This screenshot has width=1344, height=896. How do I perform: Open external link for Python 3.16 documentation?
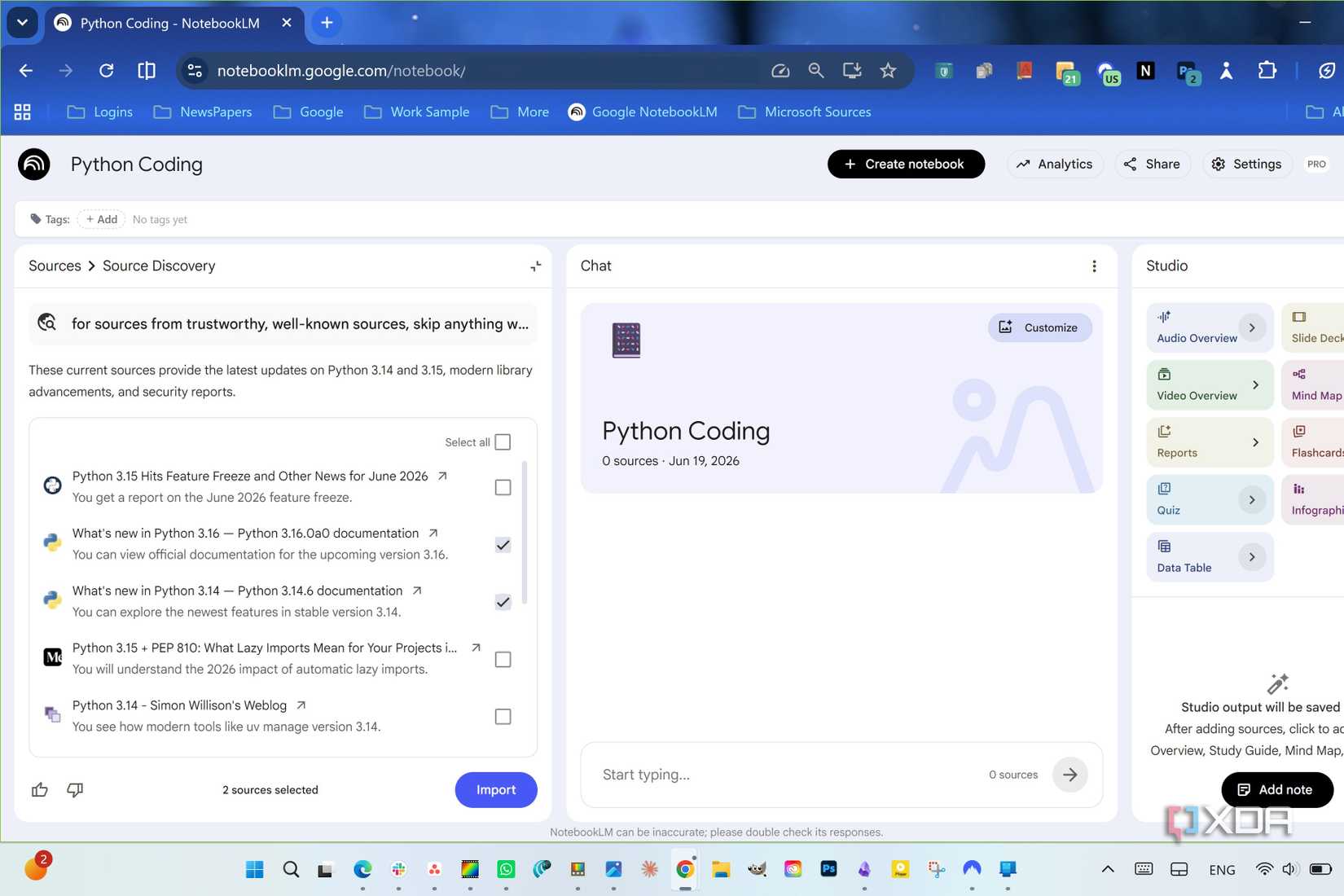coord(433,533)
